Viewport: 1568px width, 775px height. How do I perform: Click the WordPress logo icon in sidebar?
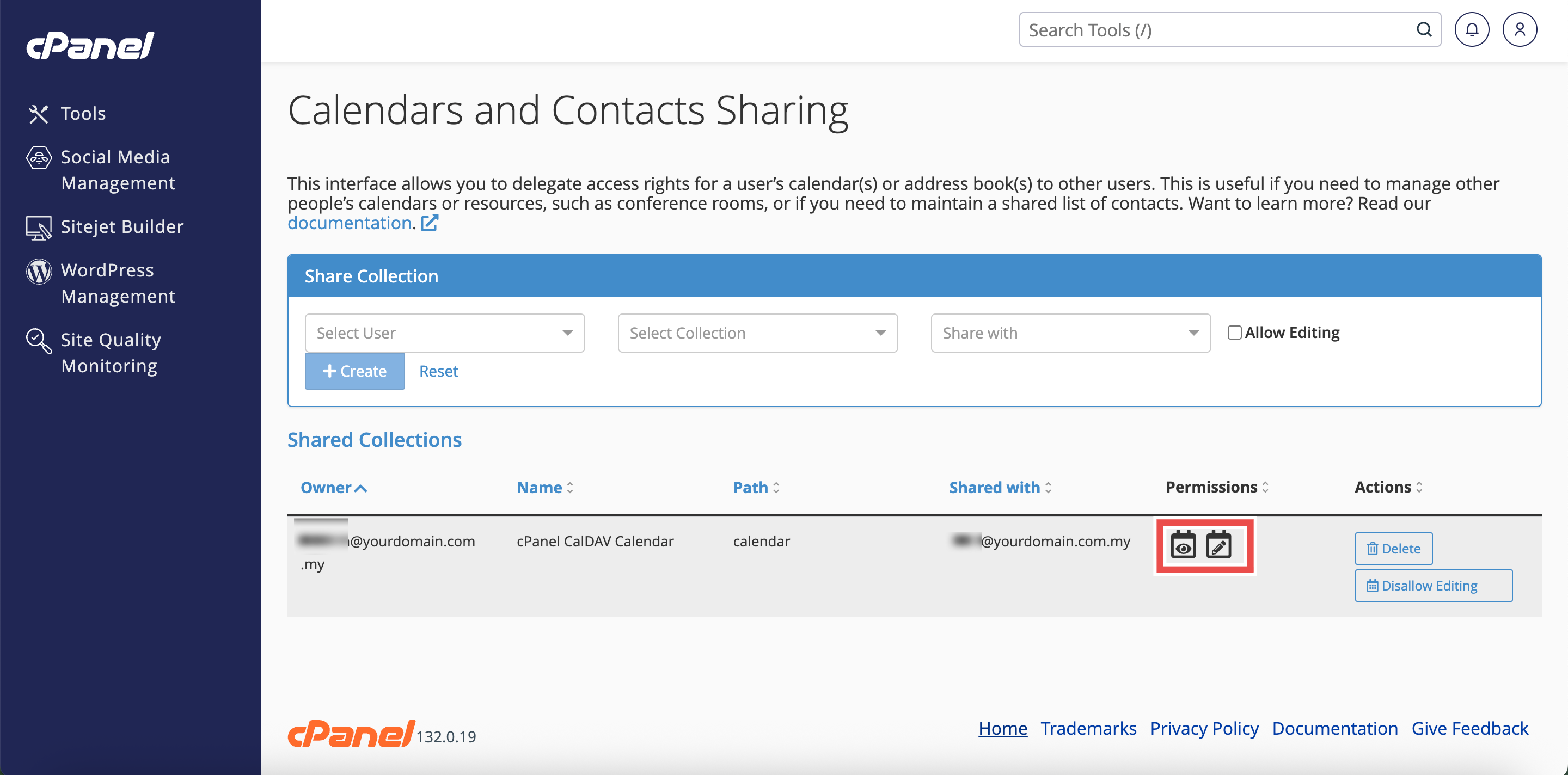click(x=39, y=272)
